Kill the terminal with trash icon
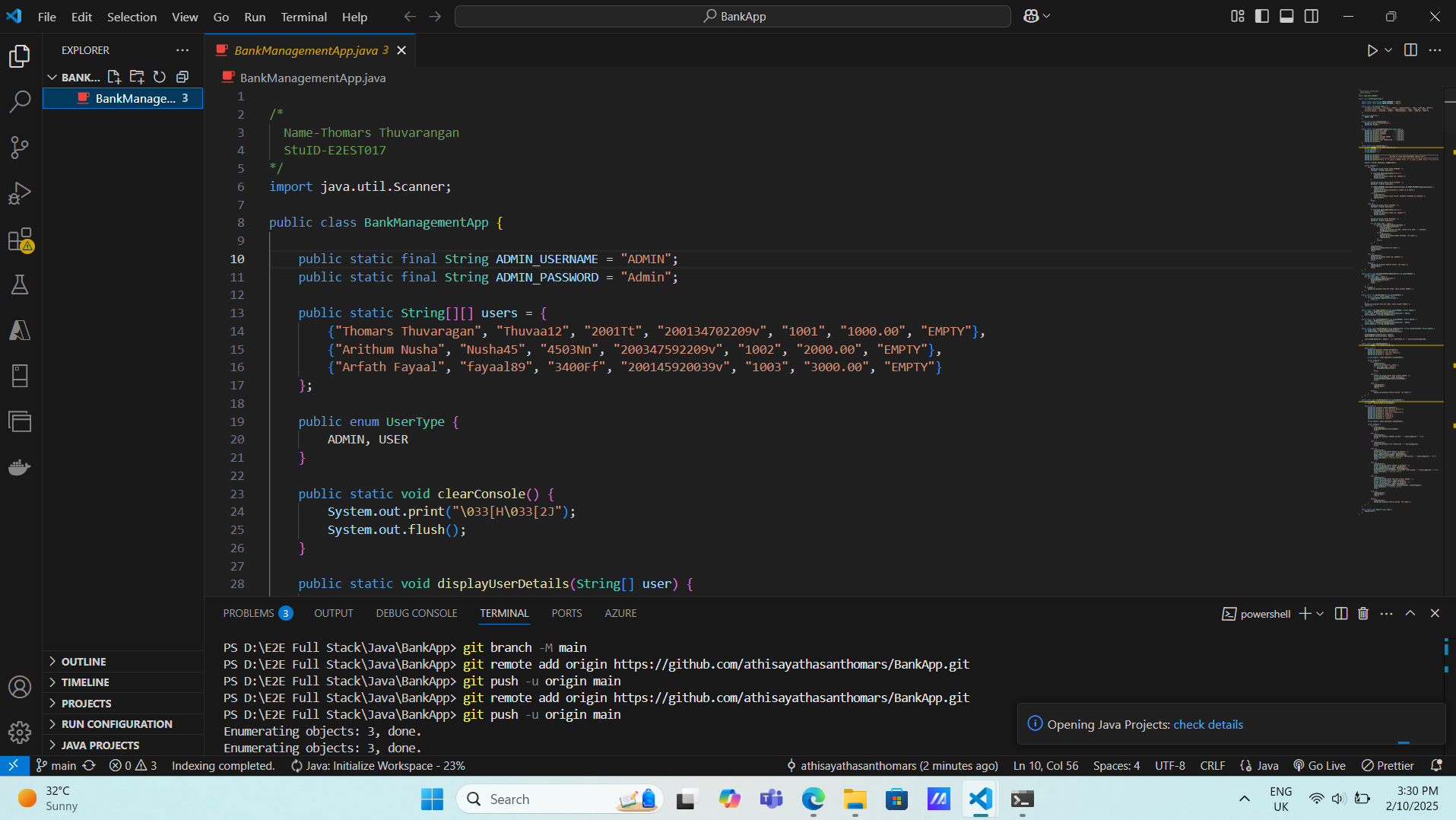Screen dimensions: 1456x820 coord(1363,613)
